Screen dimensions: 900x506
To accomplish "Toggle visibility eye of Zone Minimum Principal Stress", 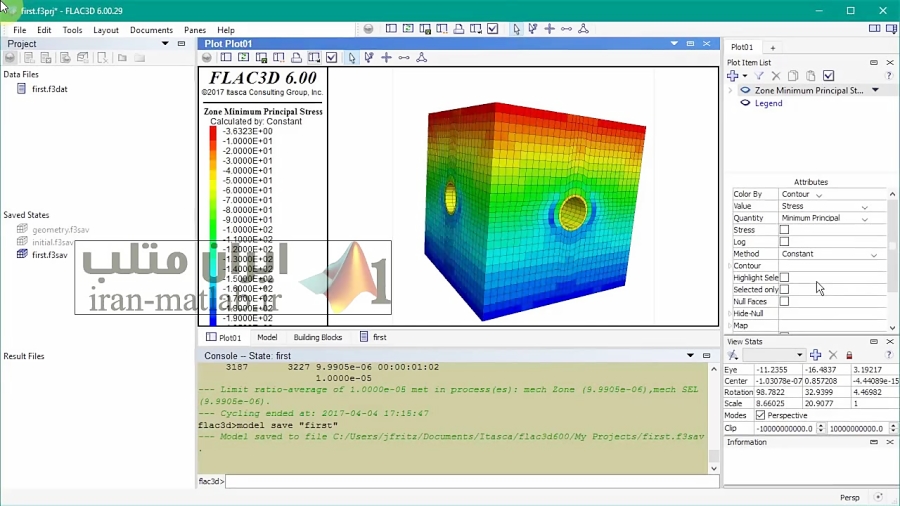I will coord(745,90).
